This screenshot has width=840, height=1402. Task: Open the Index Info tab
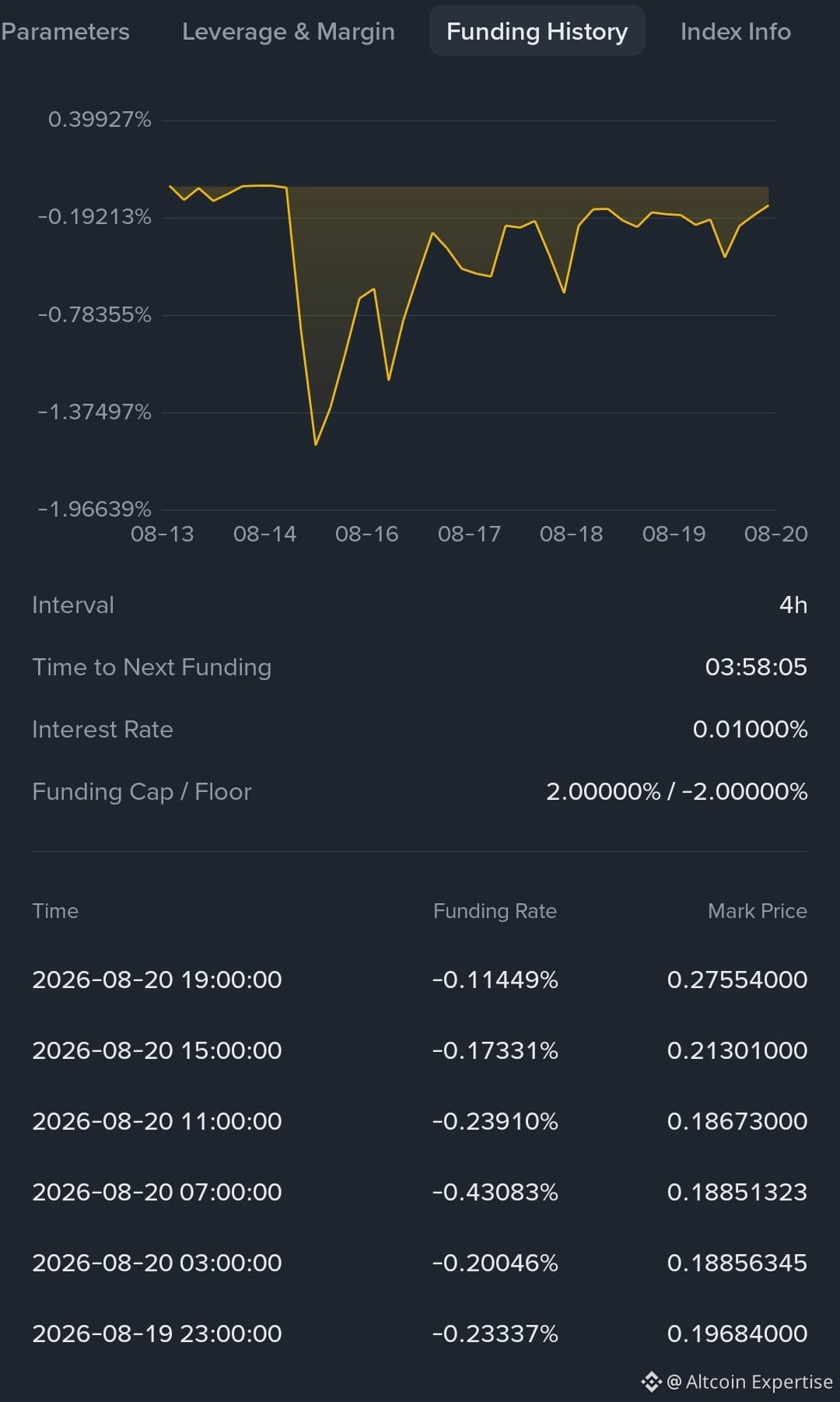(x=736, y=31)
